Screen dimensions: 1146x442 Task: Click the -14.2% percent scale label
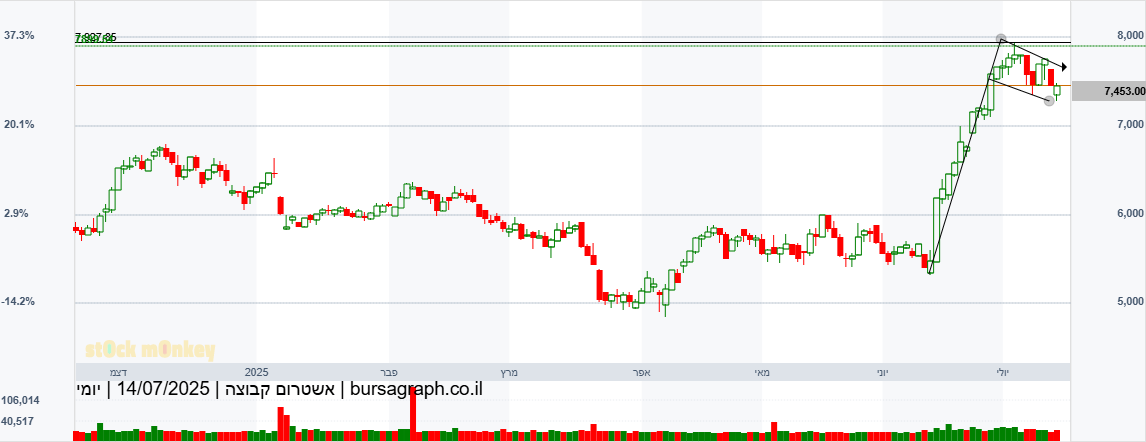[x=18, y=301]
